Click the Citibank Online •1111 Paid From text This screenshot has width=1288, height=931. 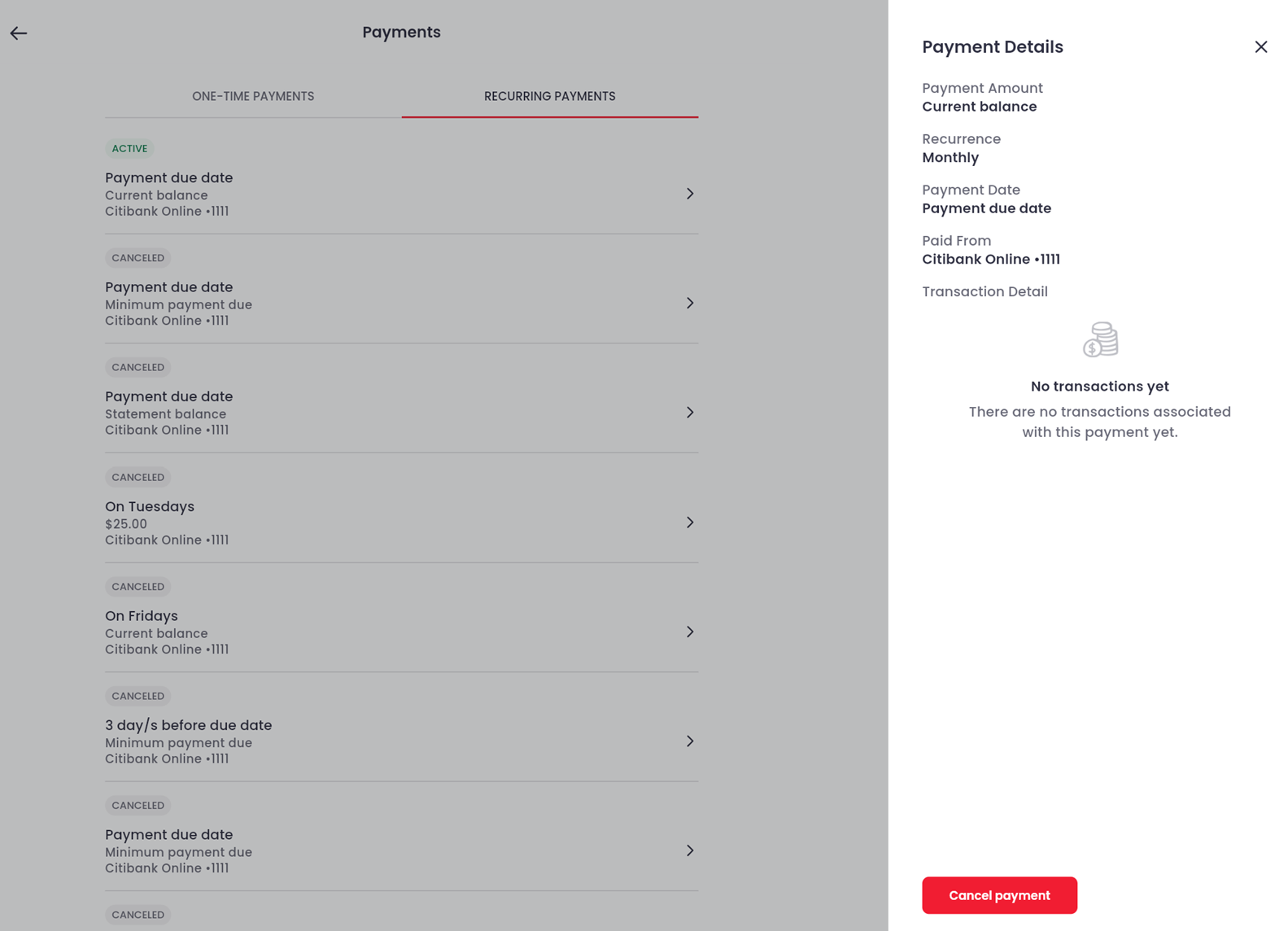pyautogui.click(x=990, y=259)
